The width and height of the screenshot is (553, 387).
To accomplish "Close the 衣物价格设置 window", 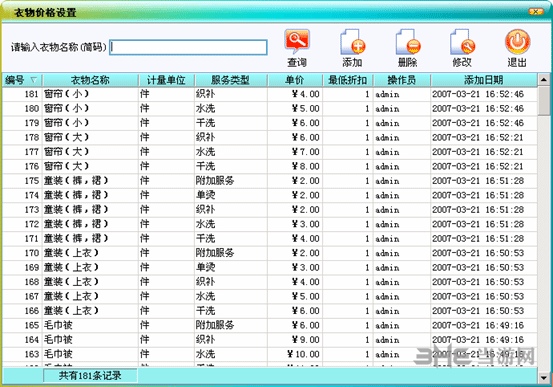I will coord(536,12).
